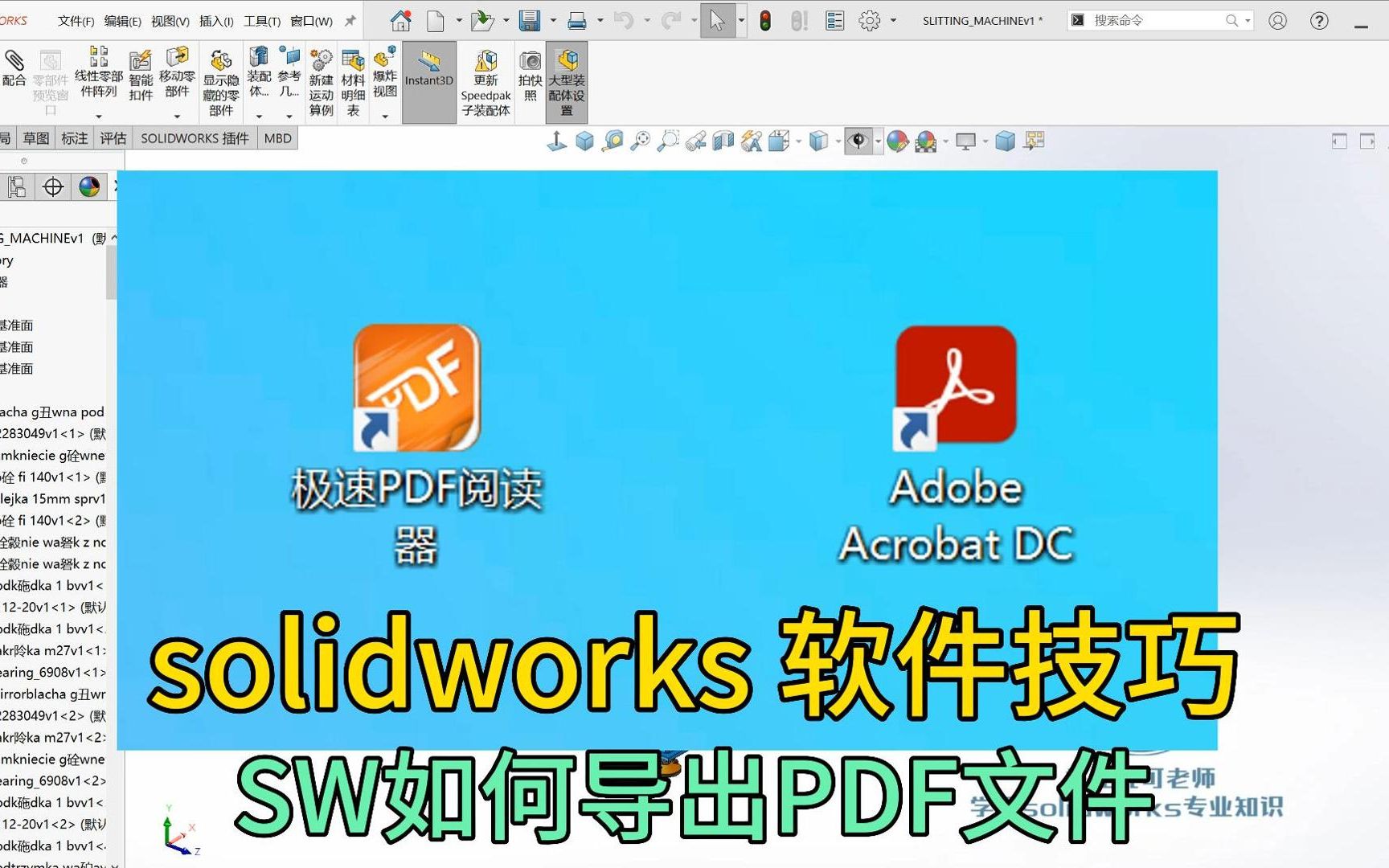Select tree item lejka 15mm sprv1

53,498
